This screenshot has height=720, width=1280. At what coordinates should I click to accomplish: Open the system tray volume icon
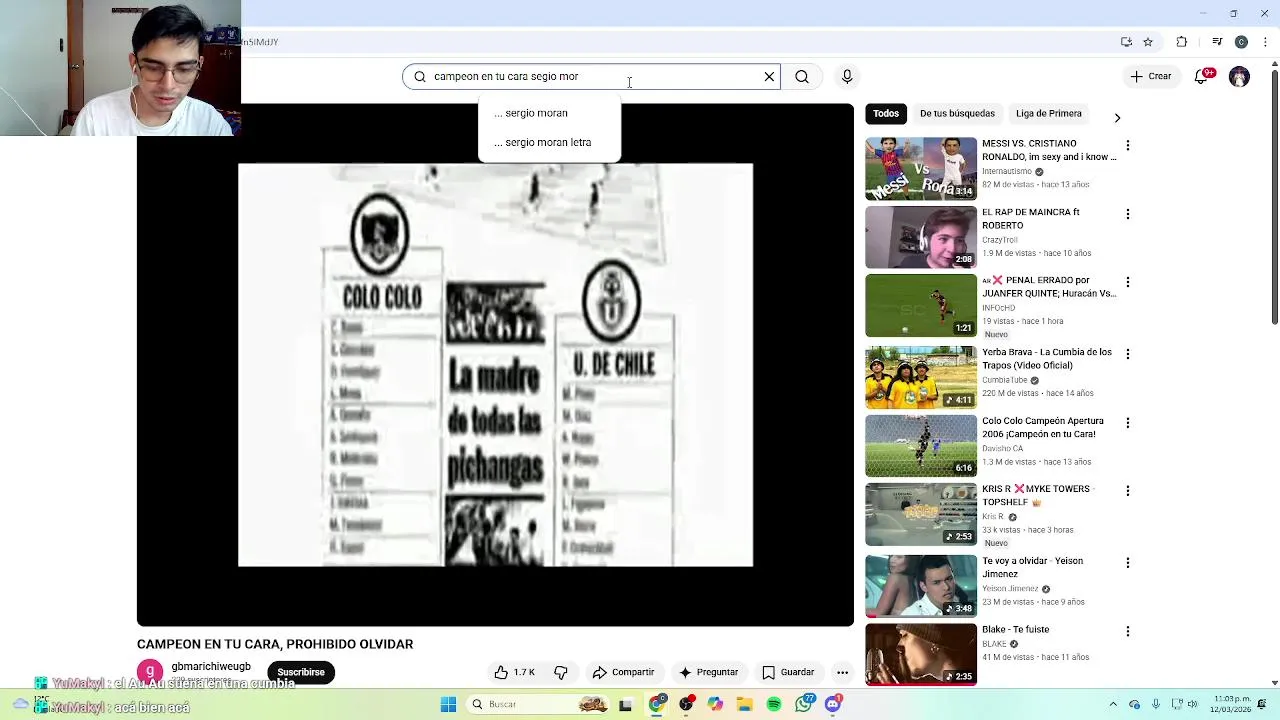1192,704
